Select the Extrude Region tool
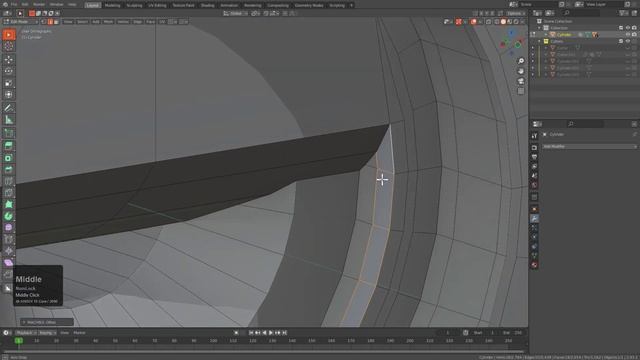640x360 pixels. (9, 146)
